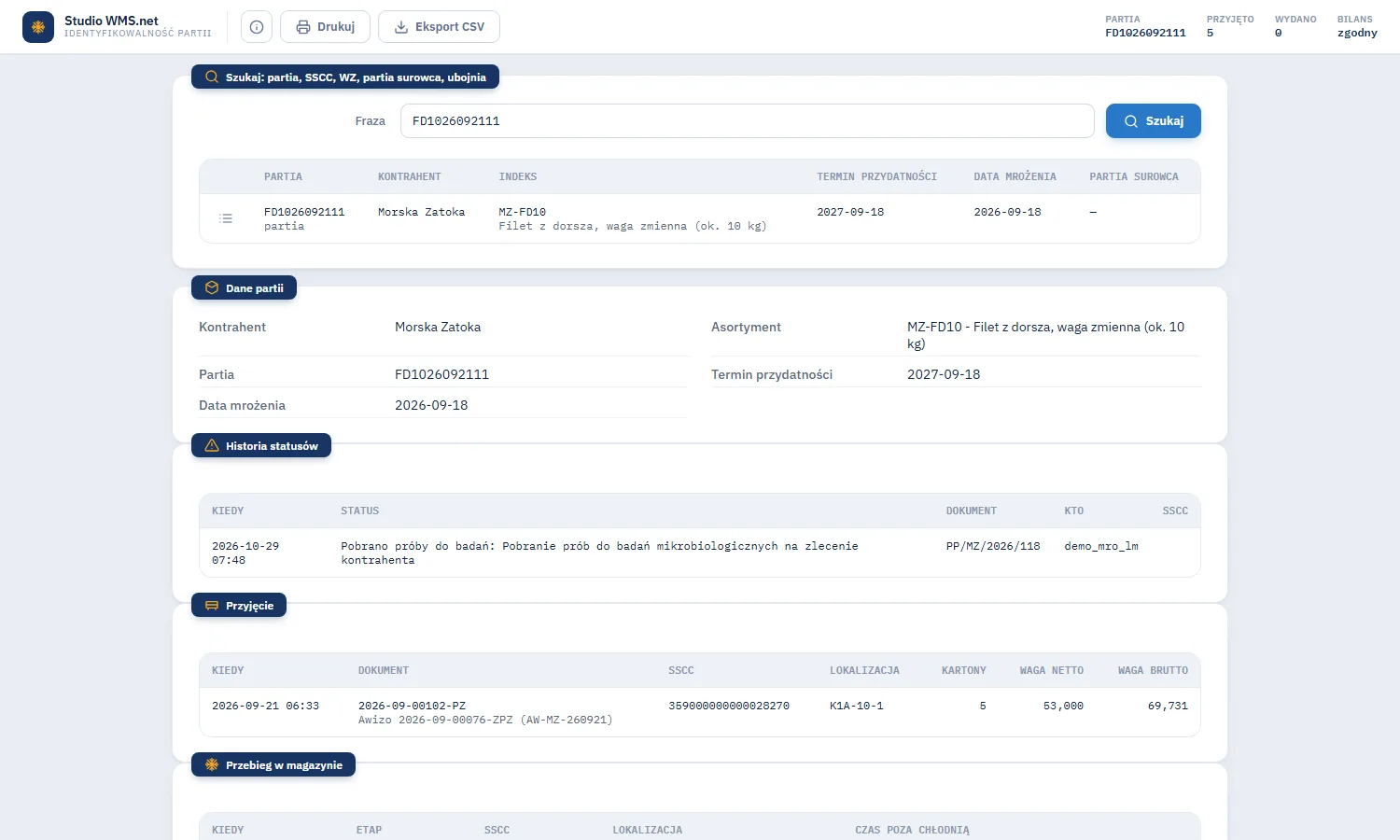Click receipt document 2026-09-00102-PZ
The image size is (1400, 840).
(x=412, y=706)
